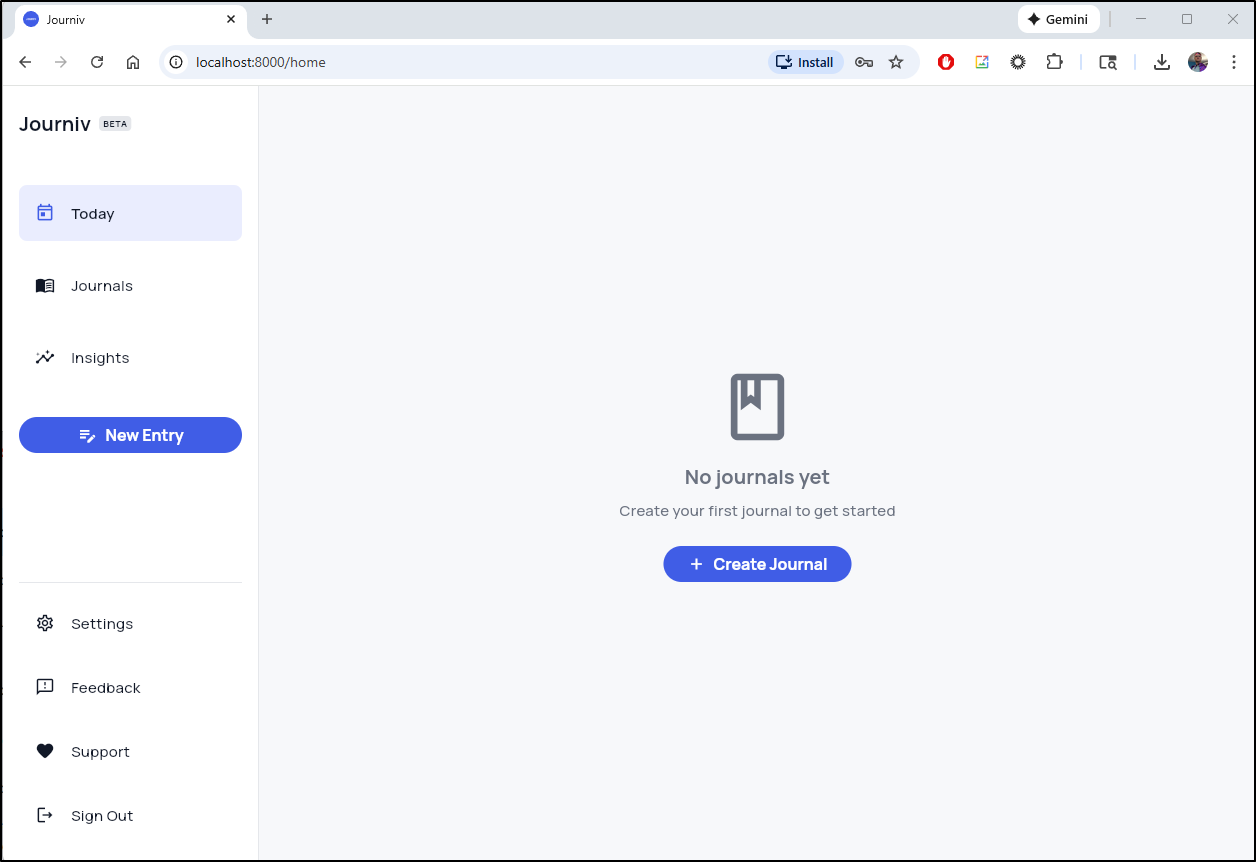Click the Settings gear icon
The height and width of the screenshot is (862, 1256).
45,624
